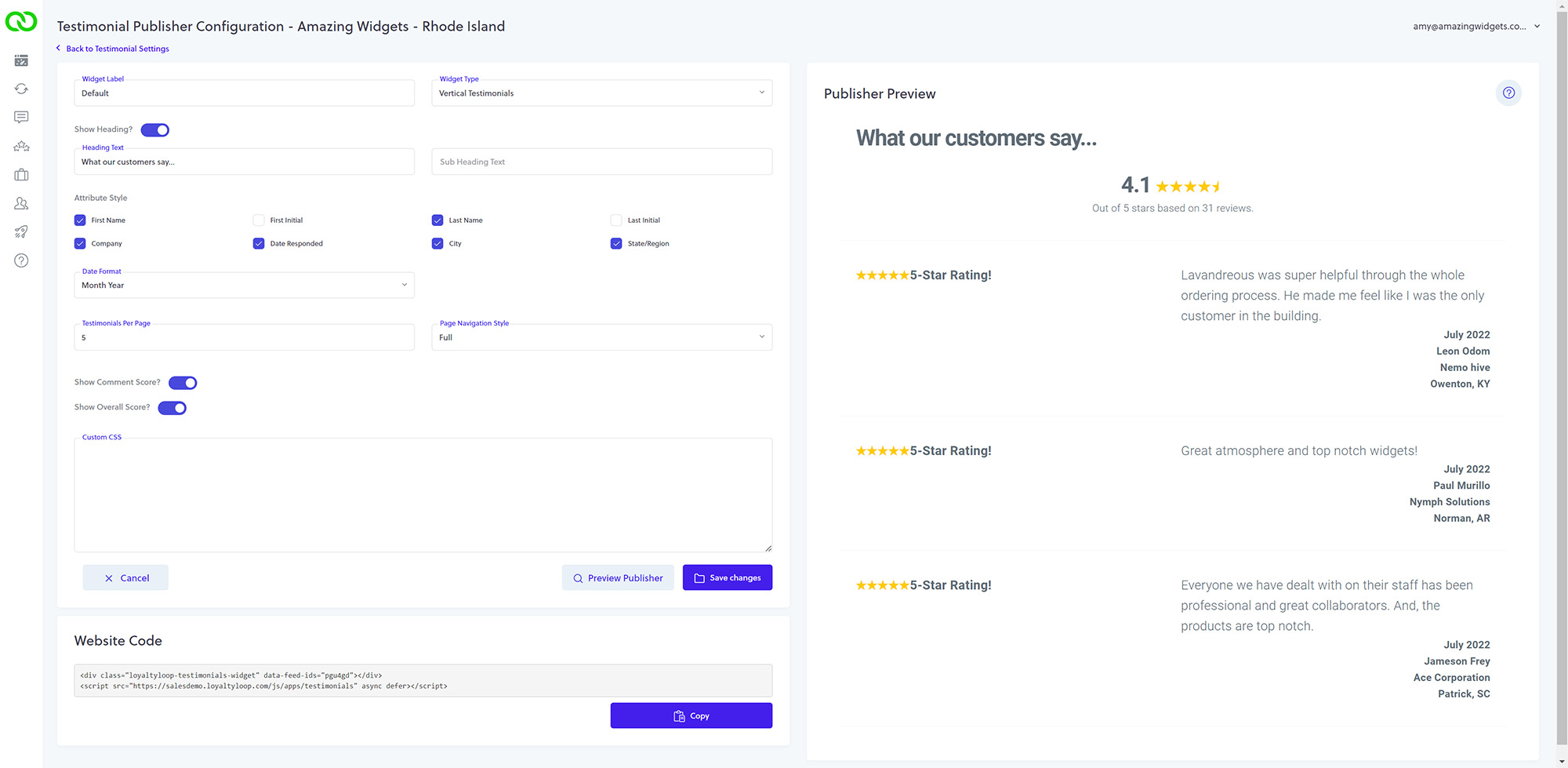Click "Out of 5 stars based on 31 reviews"
The height and width of the screenshot is (768, 1568).
coord(1173,209)
